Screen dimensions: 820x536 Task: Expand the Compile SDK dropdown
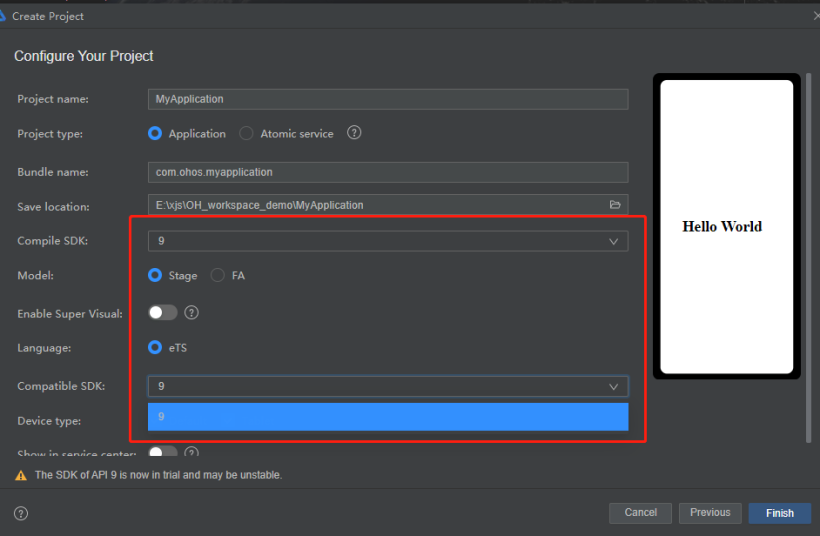pos(613,241)
